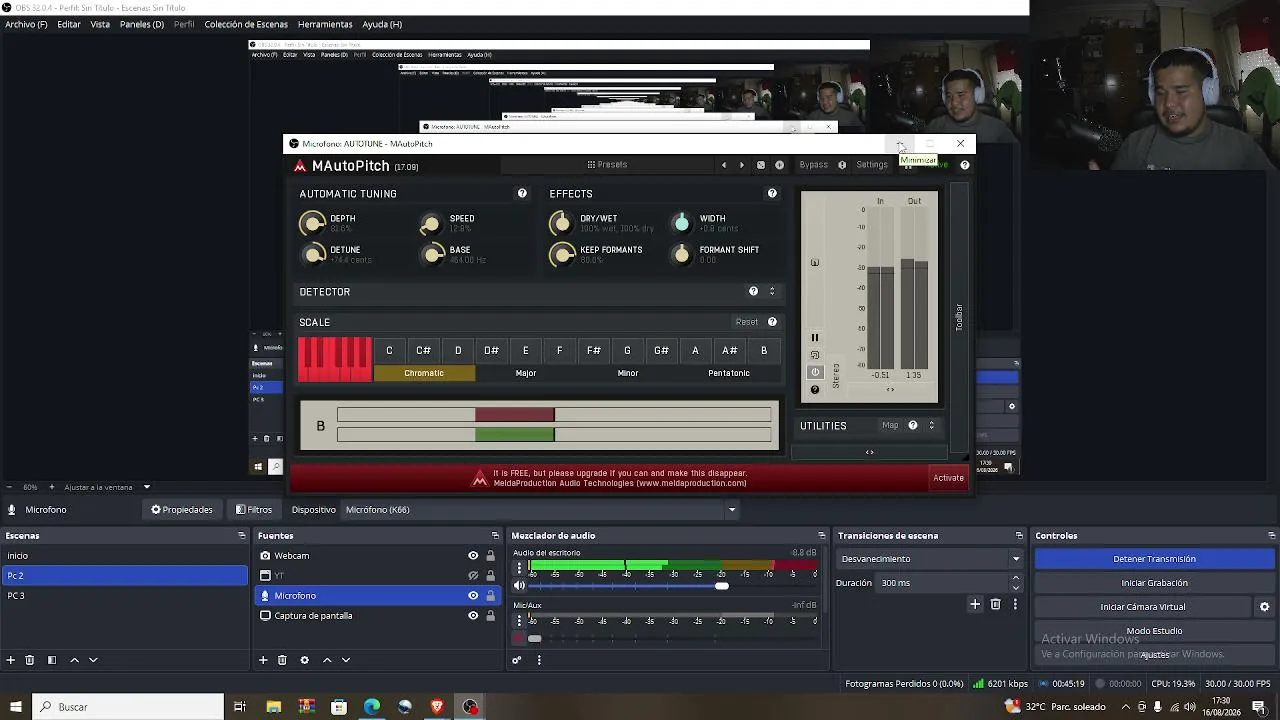This screenshot has width=1280, height=720.
Task: Open the MAutoPitch Presets list
Action: coord(607,165)
